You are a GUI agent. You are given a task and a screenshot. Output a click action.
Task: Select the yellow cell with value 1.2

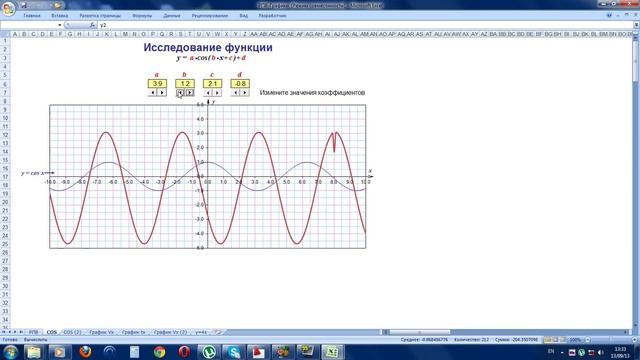pos(185,84)
